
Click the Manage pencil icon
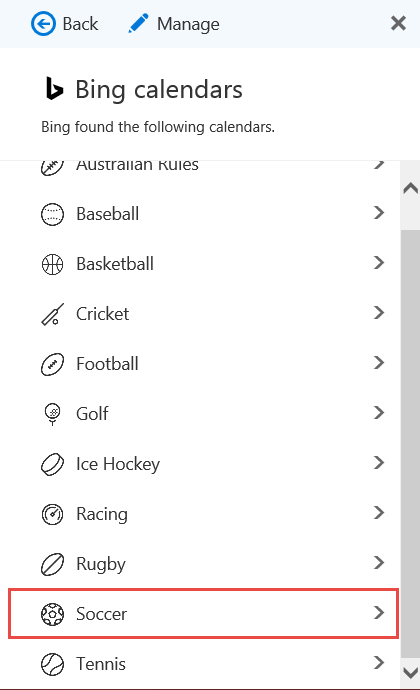click(x=138, y=23)
